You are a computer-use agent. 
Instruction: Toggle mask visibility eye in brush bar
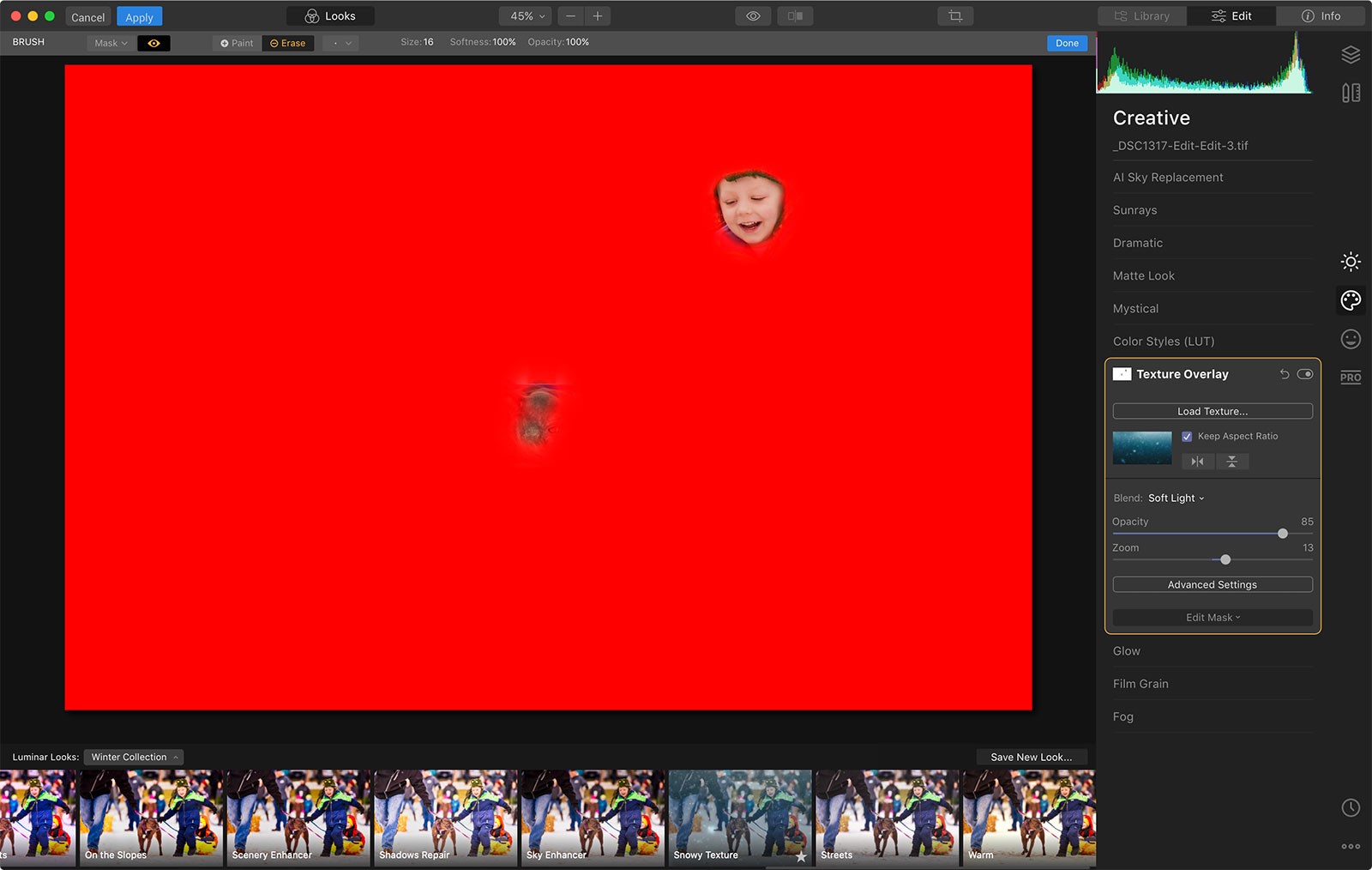pyautogui.click(x=153, y=43)
